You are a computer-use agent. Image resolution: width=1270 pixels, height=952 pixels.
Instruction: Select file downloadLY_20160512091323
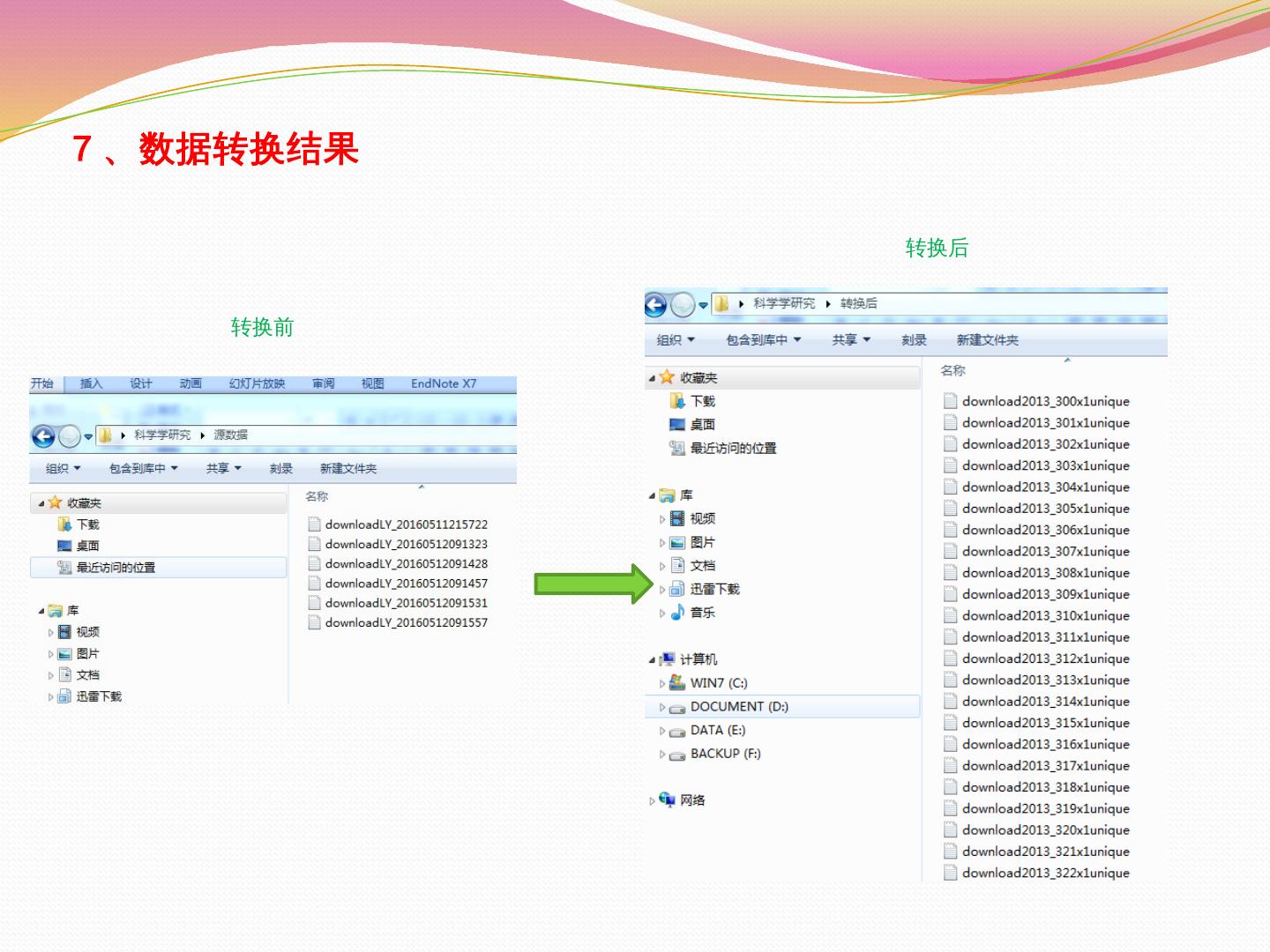407,544
